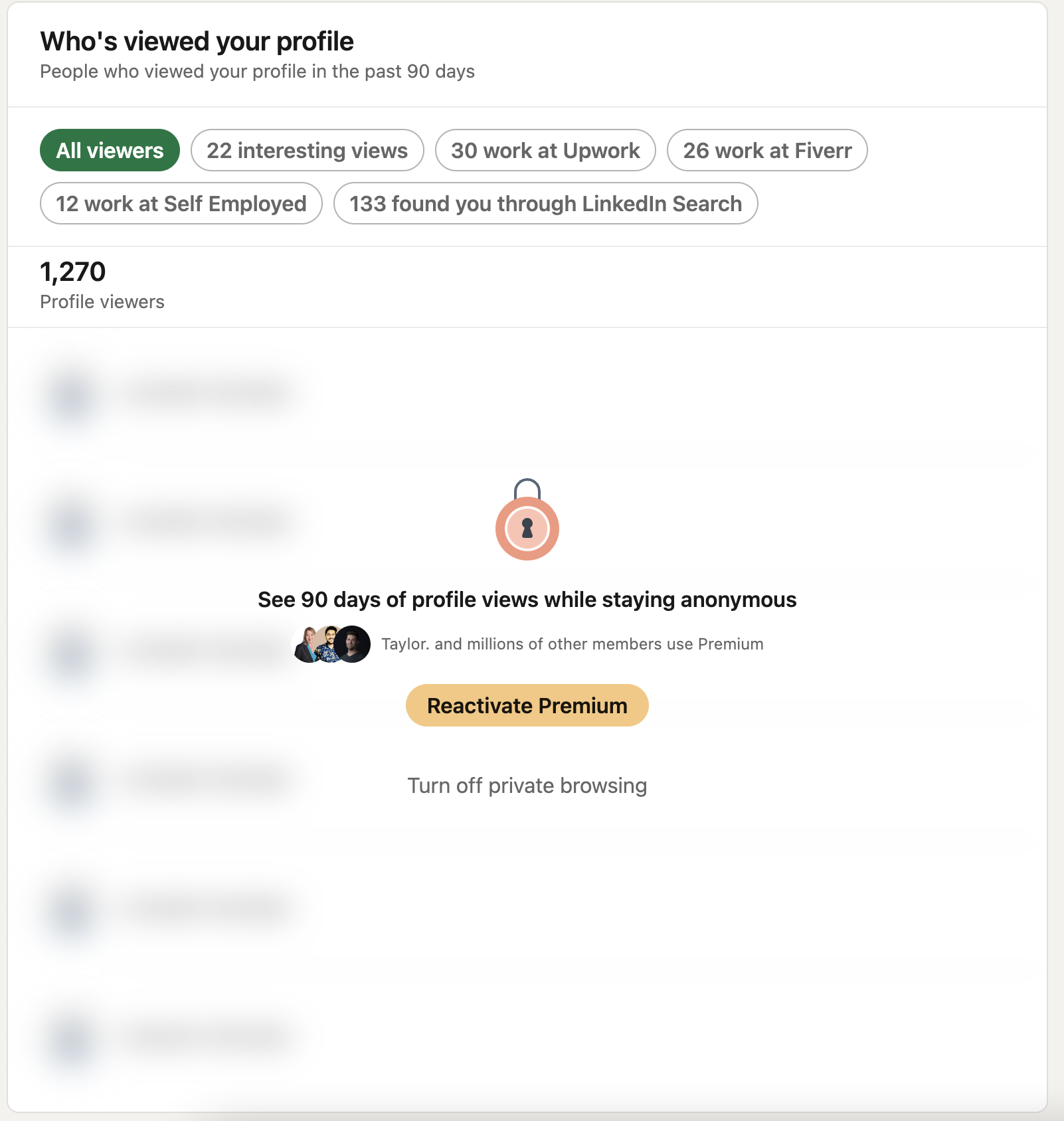Select the All viewers filter
1064x1121 pixels.
click(110, 150)
